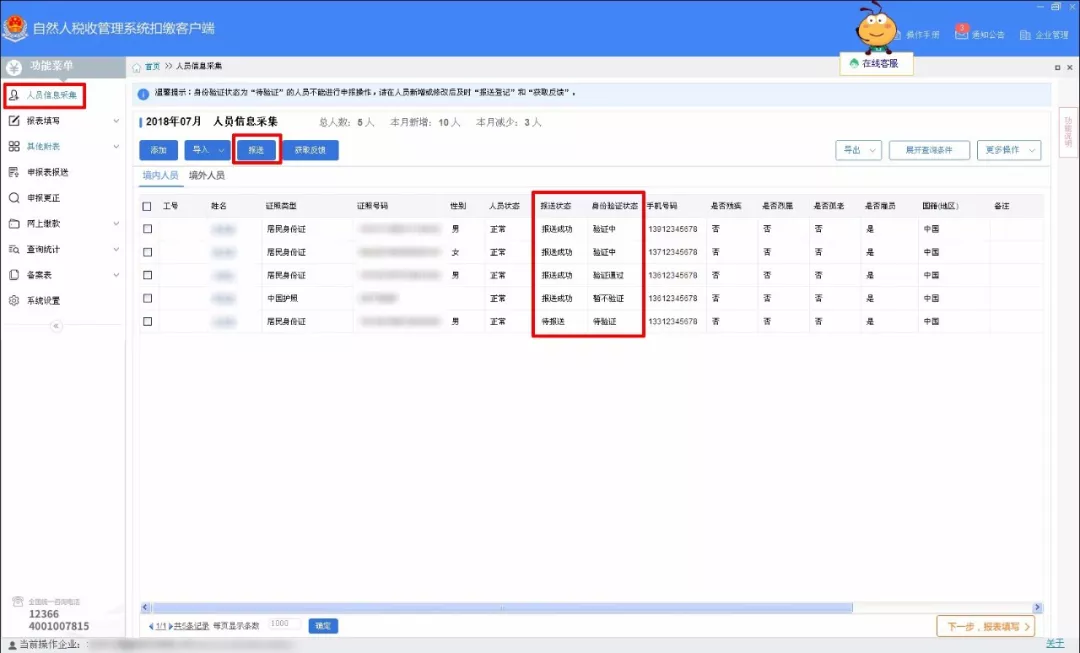Check the first 居民身份证 row checkbox

(145, 228)
